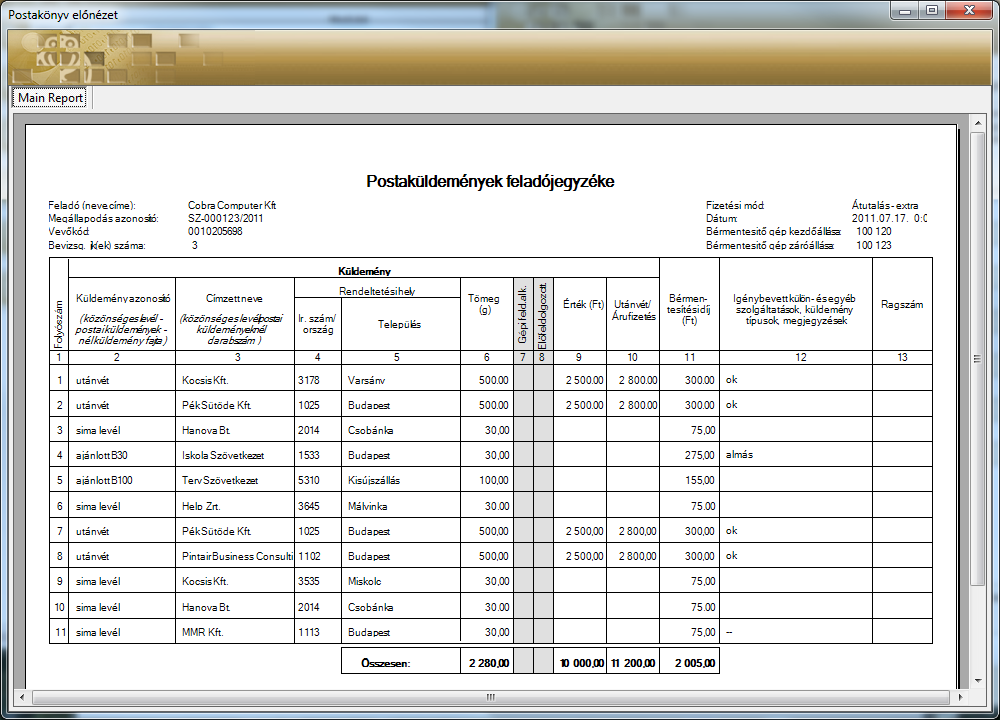Close the Postakönyv előnézet window
The width and height of the screenshot is (1000, 720).
click(970, 11)
